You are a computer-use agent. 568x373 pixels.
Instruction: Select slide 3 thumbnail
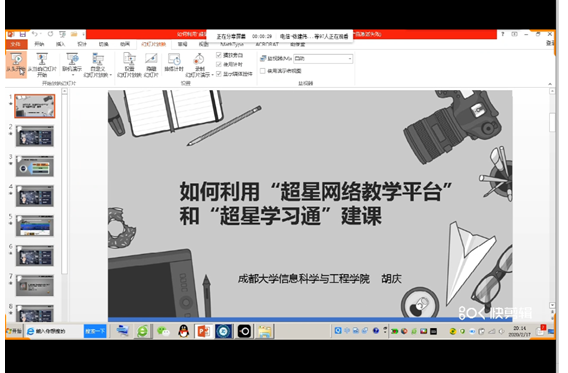[35, 166]
